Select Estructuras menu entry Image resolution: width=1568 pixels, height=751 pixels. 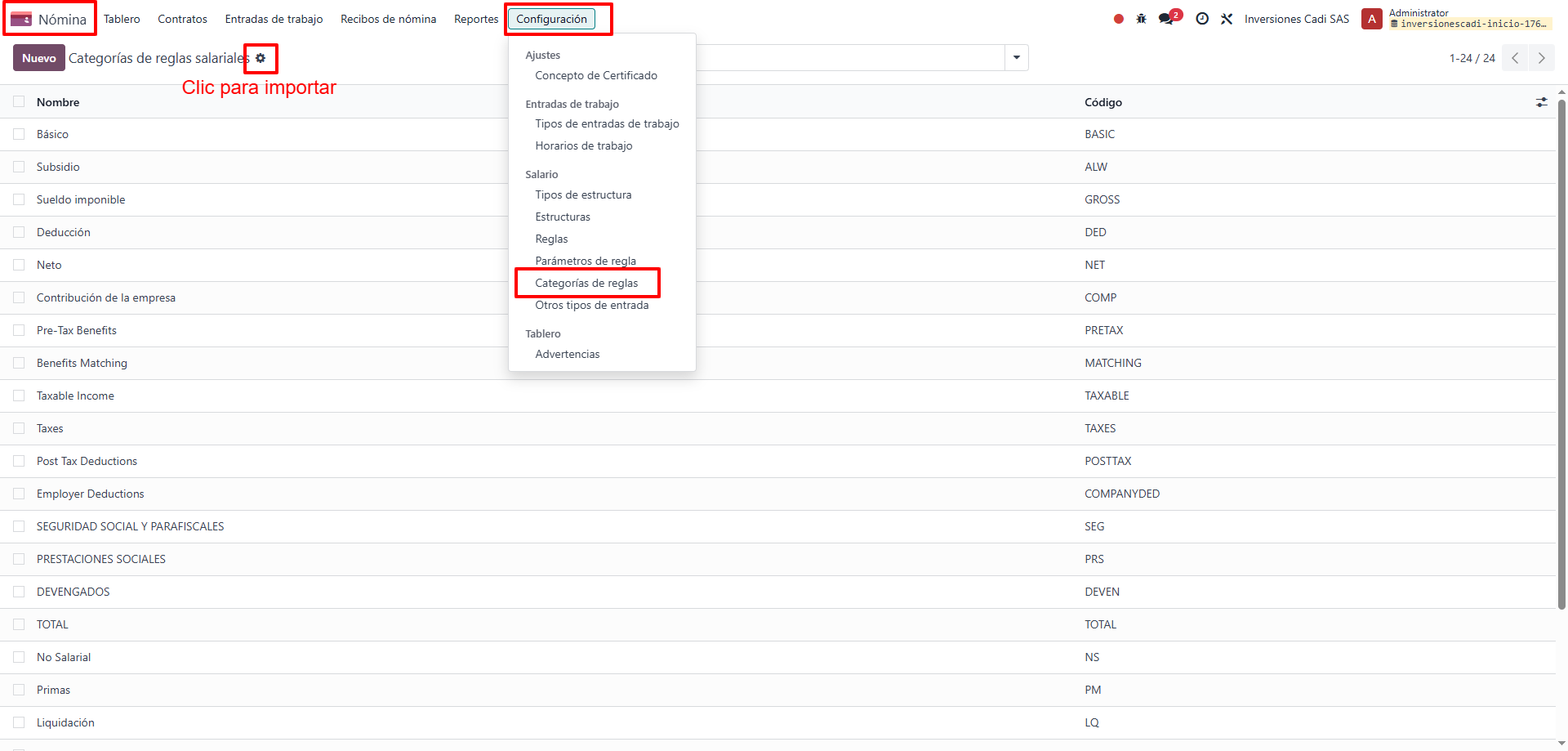(563, 217)
